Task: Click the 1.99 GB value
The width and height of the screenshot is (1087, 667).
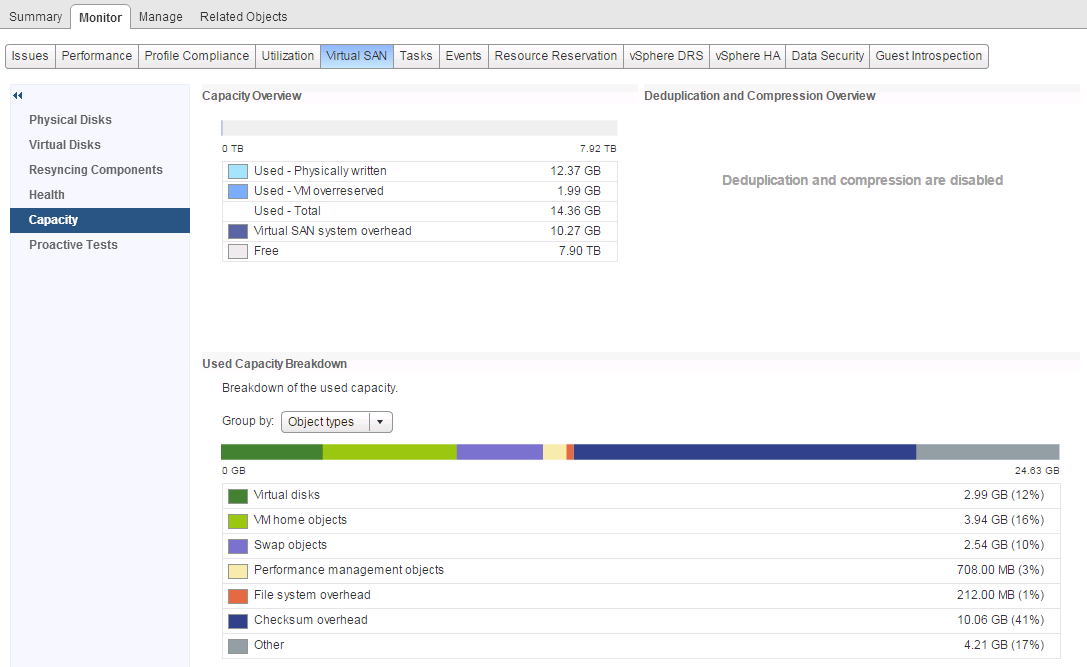Action: click(579, 191)
